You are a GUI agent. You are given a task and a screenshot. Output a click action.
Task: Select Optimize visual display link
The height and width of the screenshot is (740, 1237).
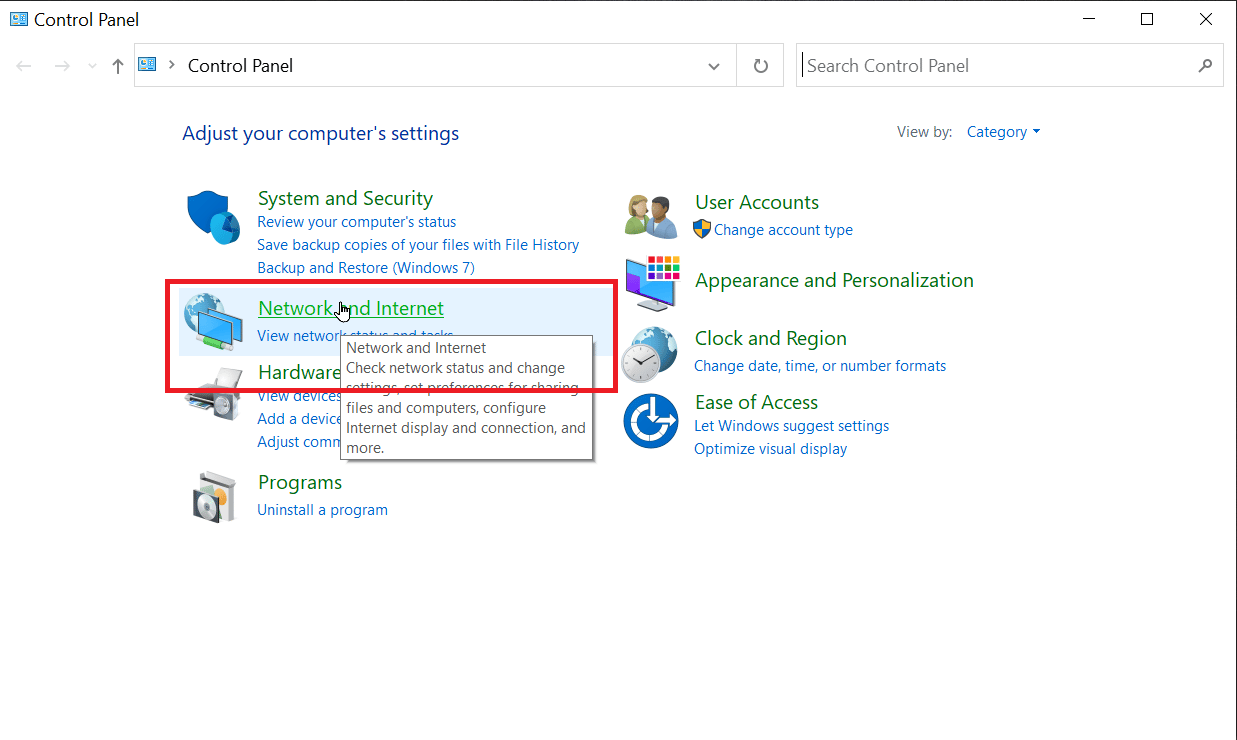(x=770, y=449)
